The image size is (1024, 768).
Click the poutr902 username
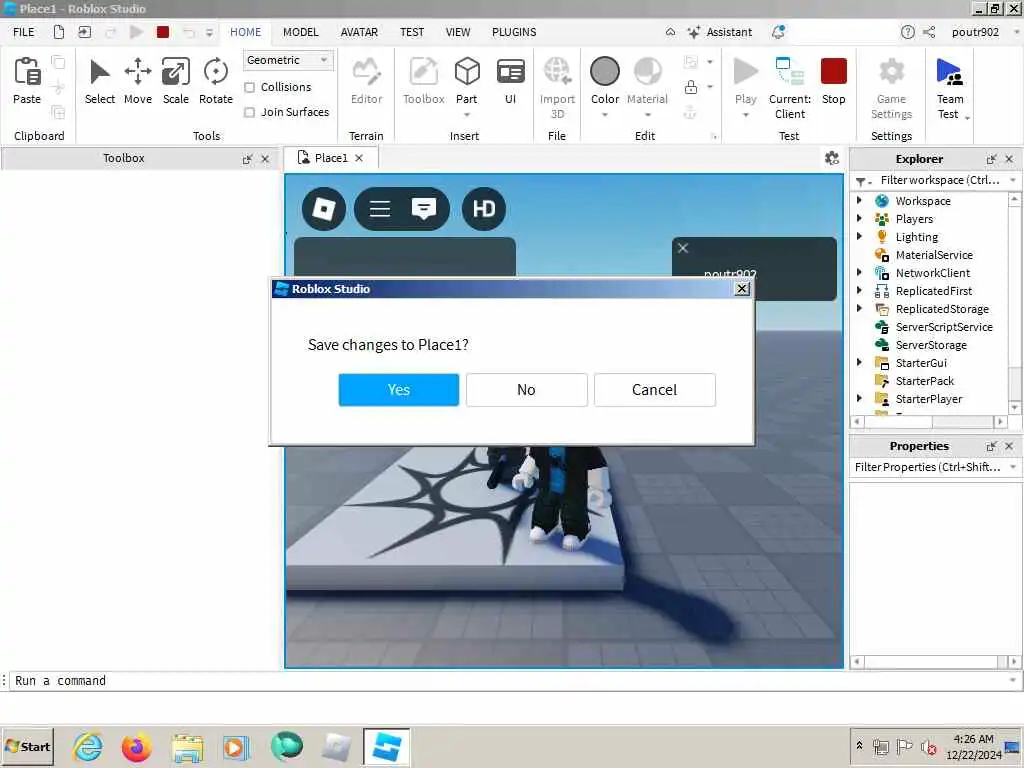point(975,32)
